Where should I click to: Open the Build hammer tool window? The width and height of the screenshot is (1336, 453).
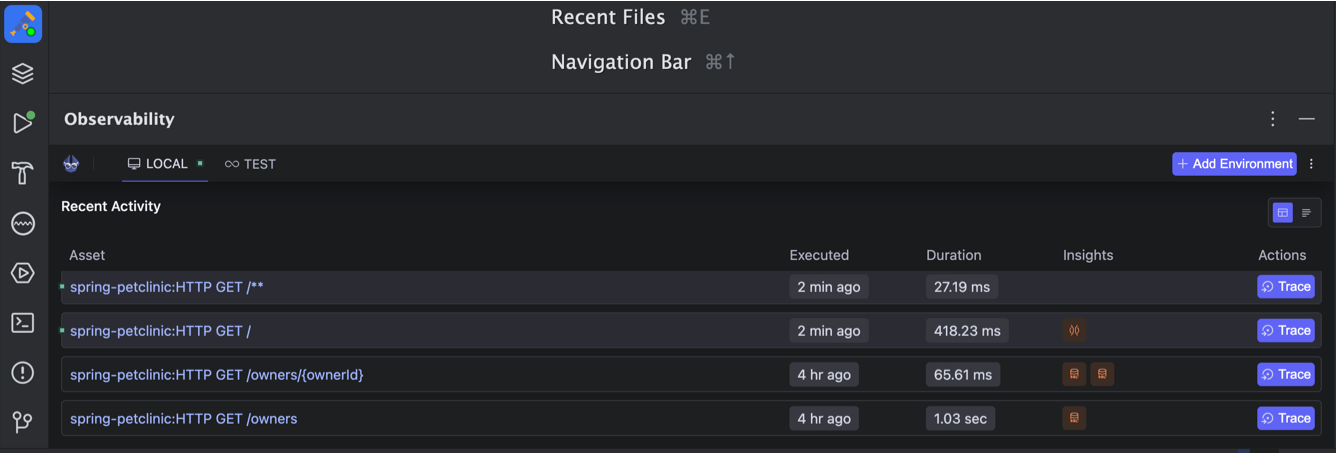[x=23, y=173]
